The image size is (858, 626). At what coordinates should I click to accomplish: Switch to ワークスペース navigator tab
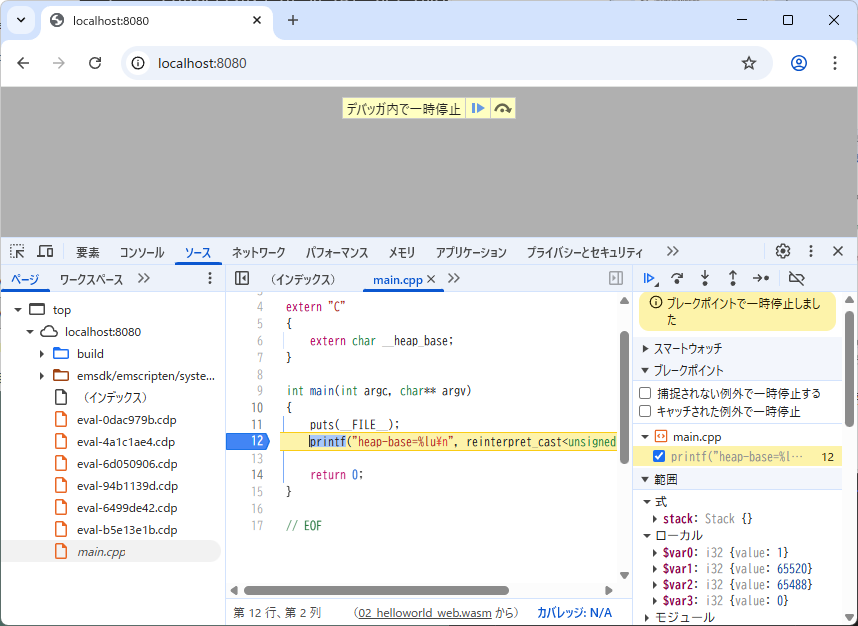coord(91,280)
